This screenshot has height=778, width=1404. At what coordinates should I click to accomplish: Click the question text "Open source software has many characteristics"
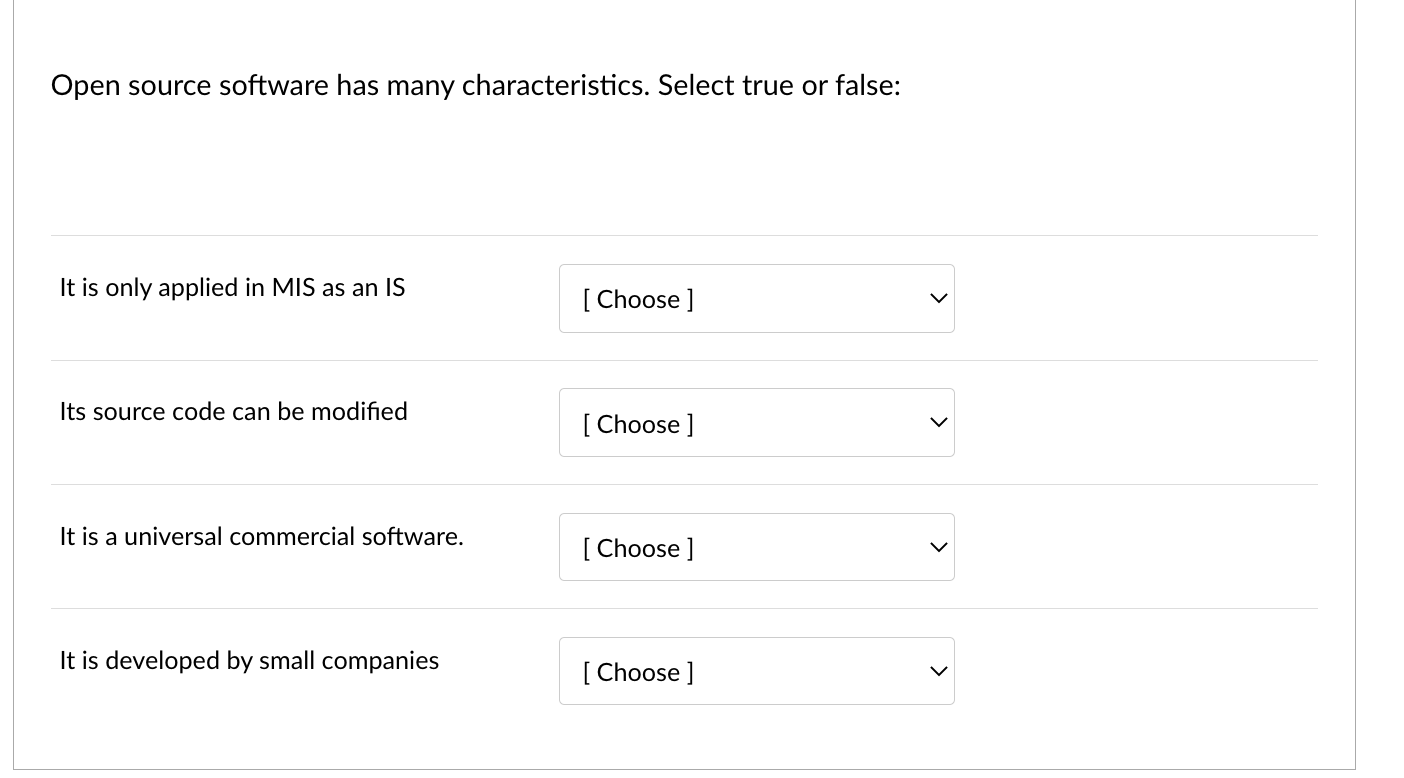(350, 86)
